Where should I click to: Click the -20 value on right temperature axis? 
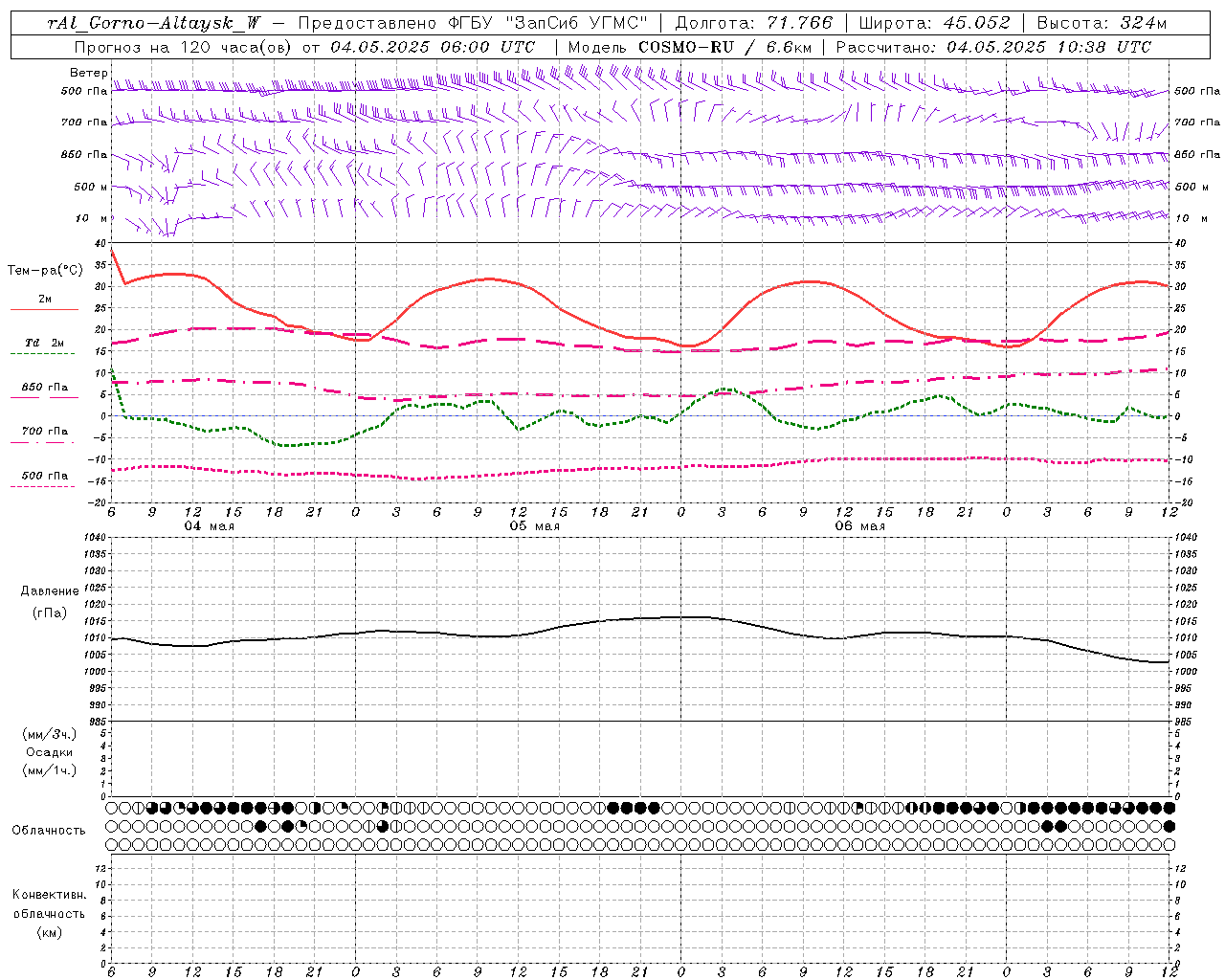click(x=1183, y=502)
